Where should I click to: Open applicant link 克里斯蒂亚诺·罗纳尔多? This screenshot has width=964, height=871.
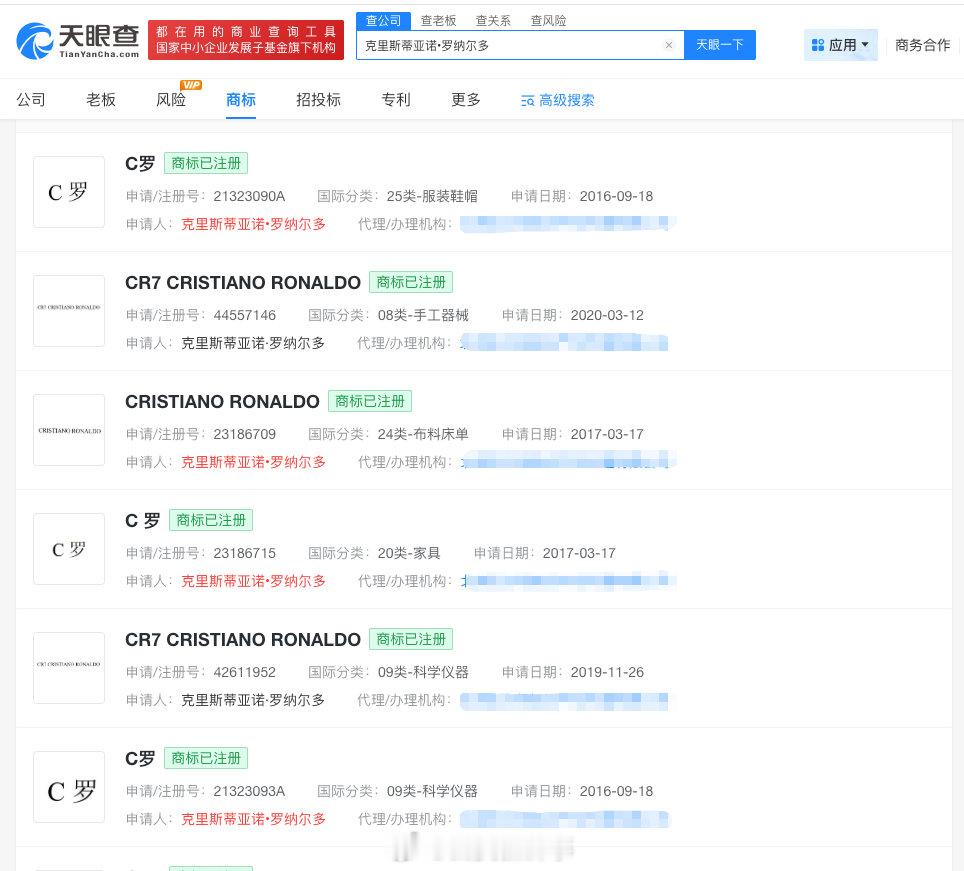[x=253, y=224]
